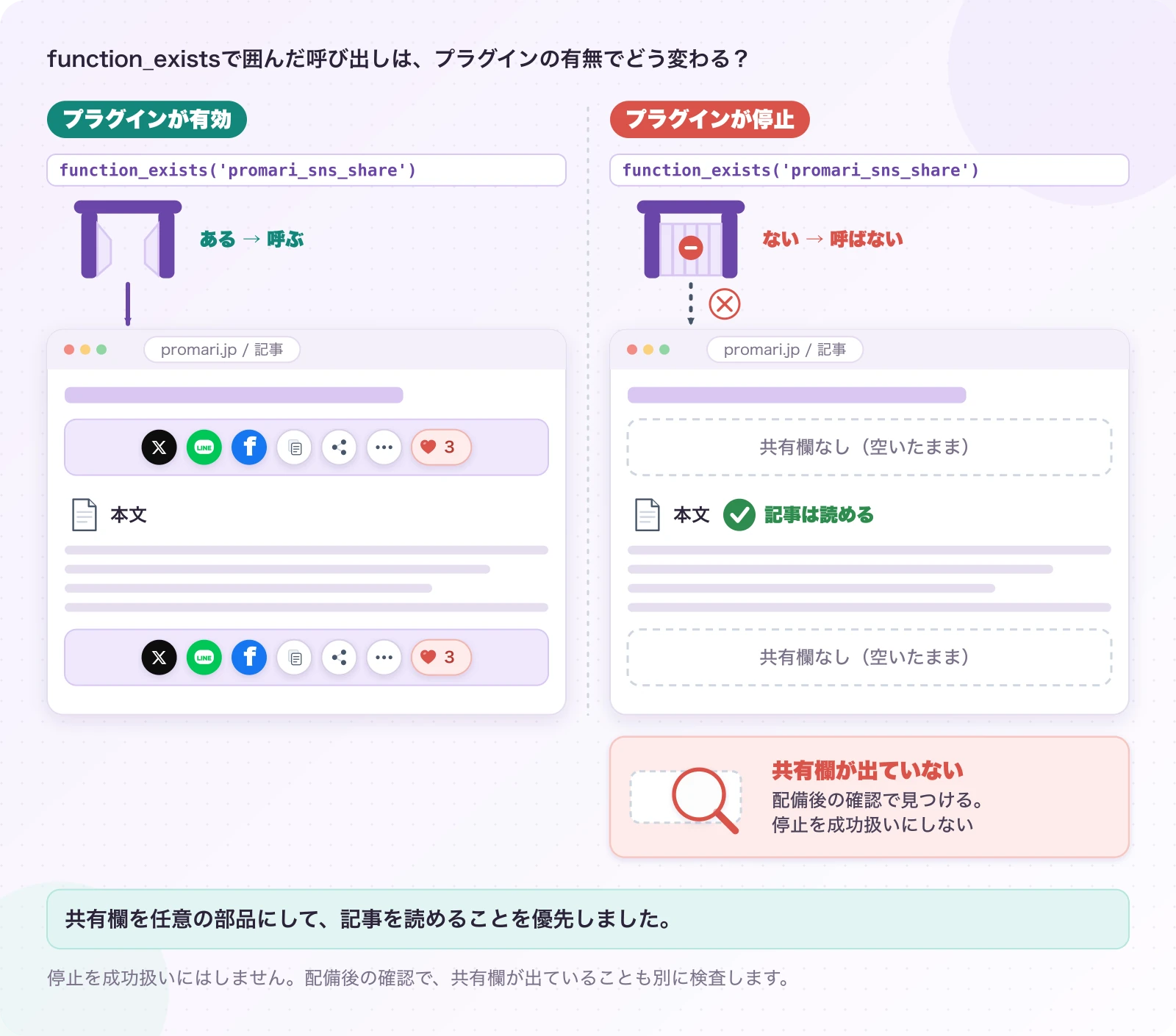
Task: Click the green check icon beside 記事は読める
Action: (x=739, y=515)
